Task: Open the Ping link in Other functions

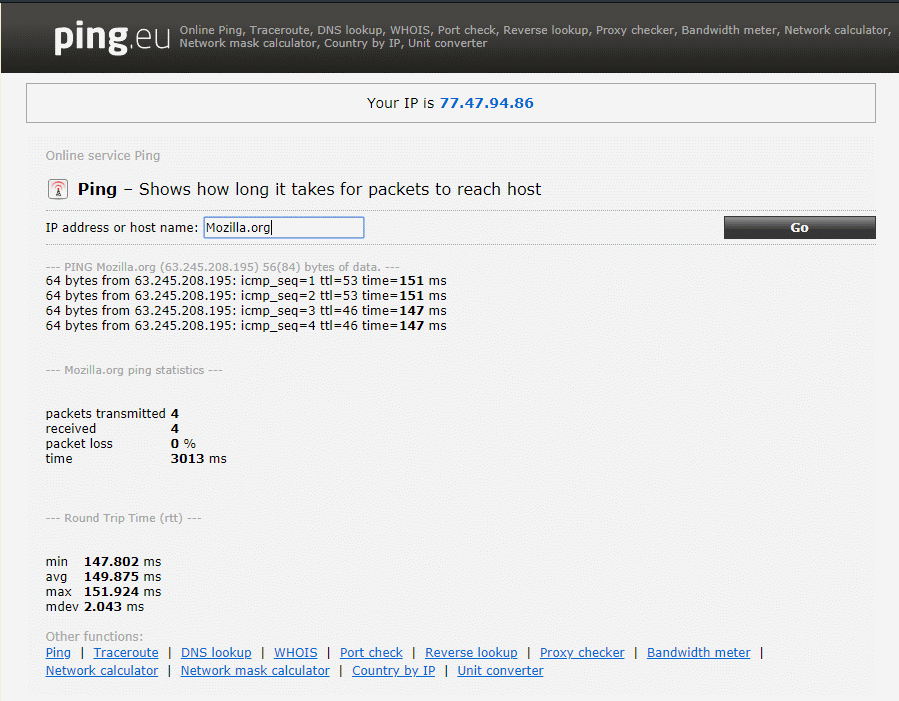Action: (x=58, y=653)
